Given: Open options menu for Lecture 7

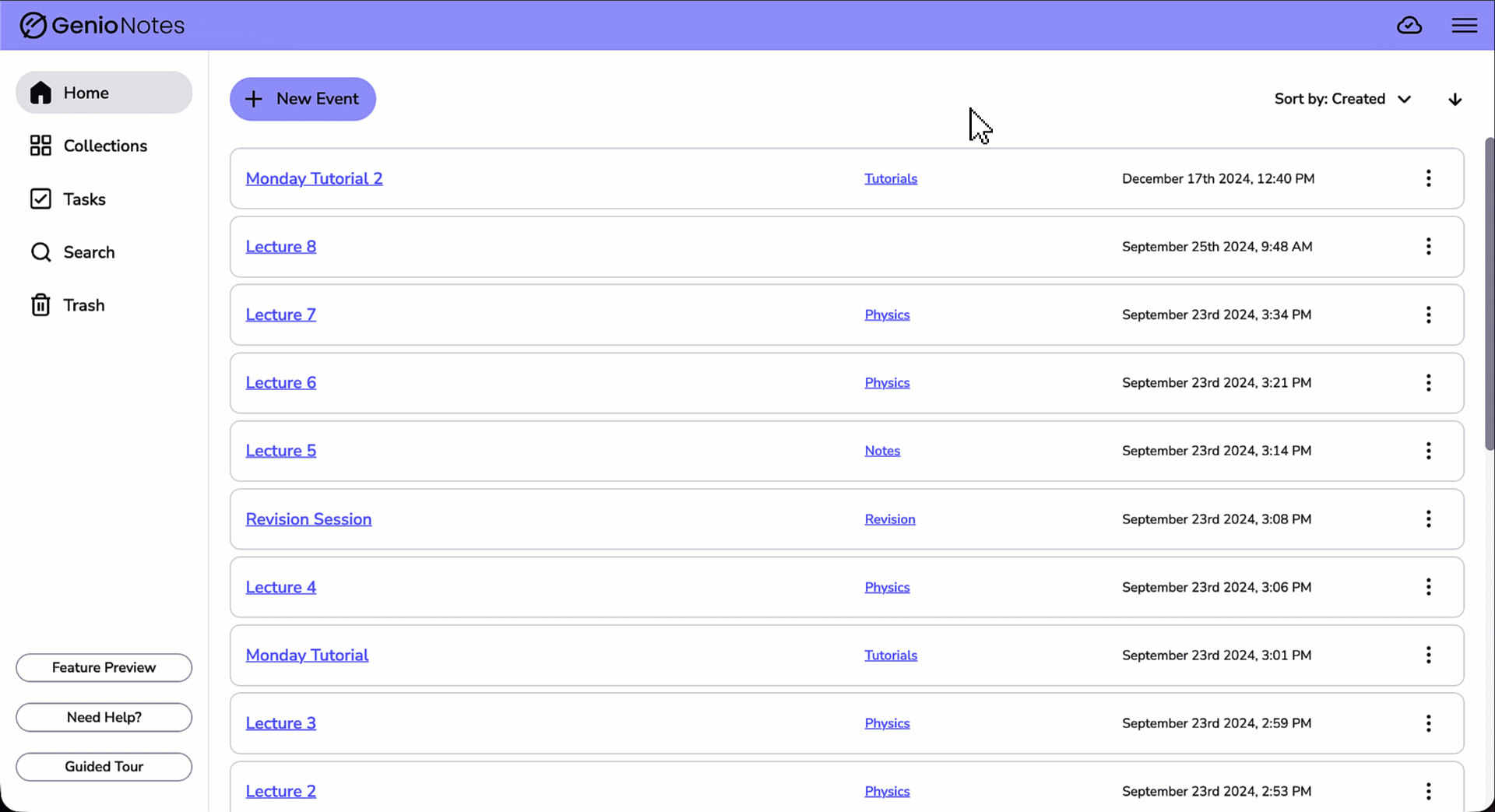Looking at the screenshot, I should pos(1429,315).
